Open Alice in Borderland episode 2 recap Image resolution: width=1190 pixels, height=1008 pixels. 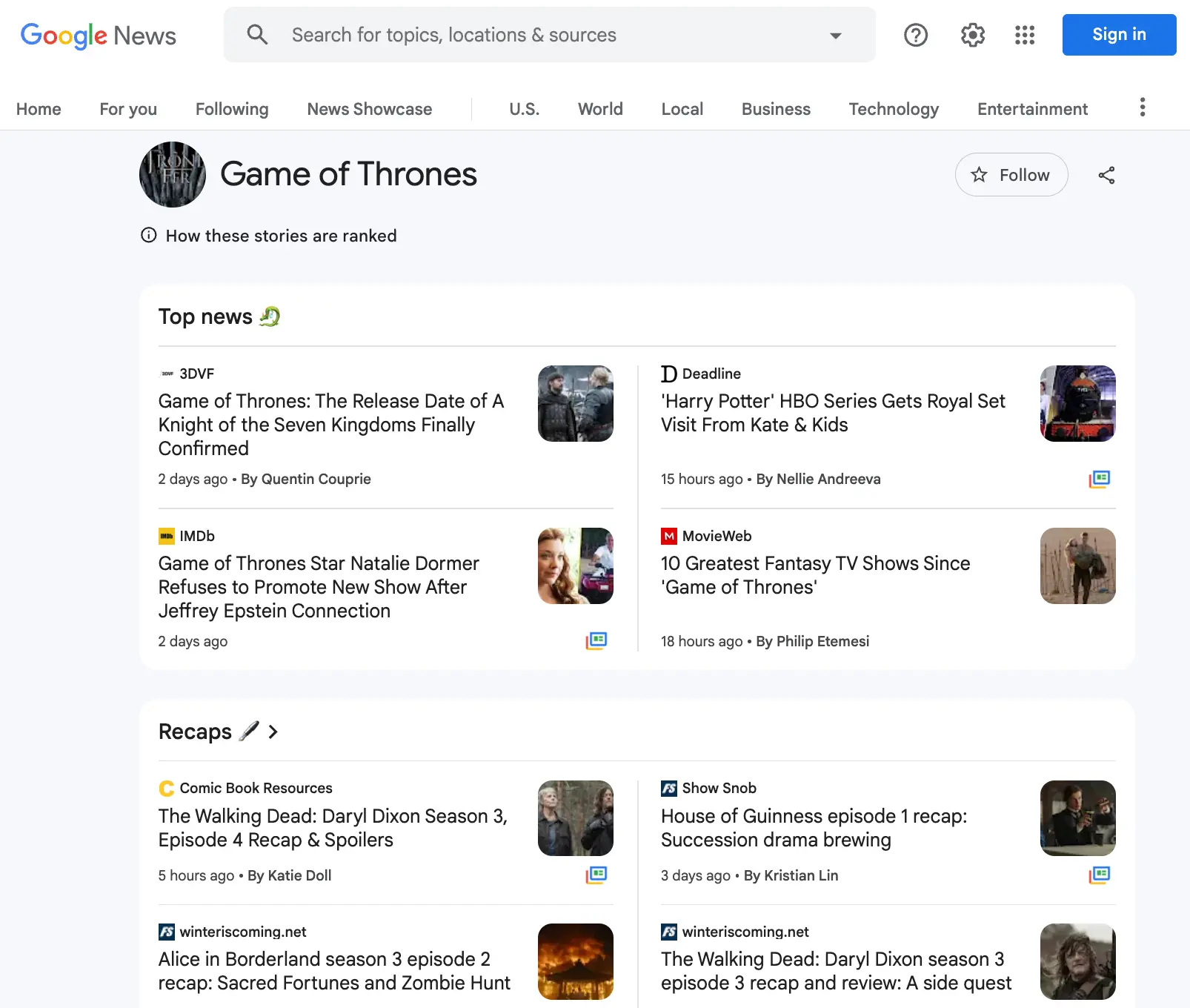click(334, 971)
